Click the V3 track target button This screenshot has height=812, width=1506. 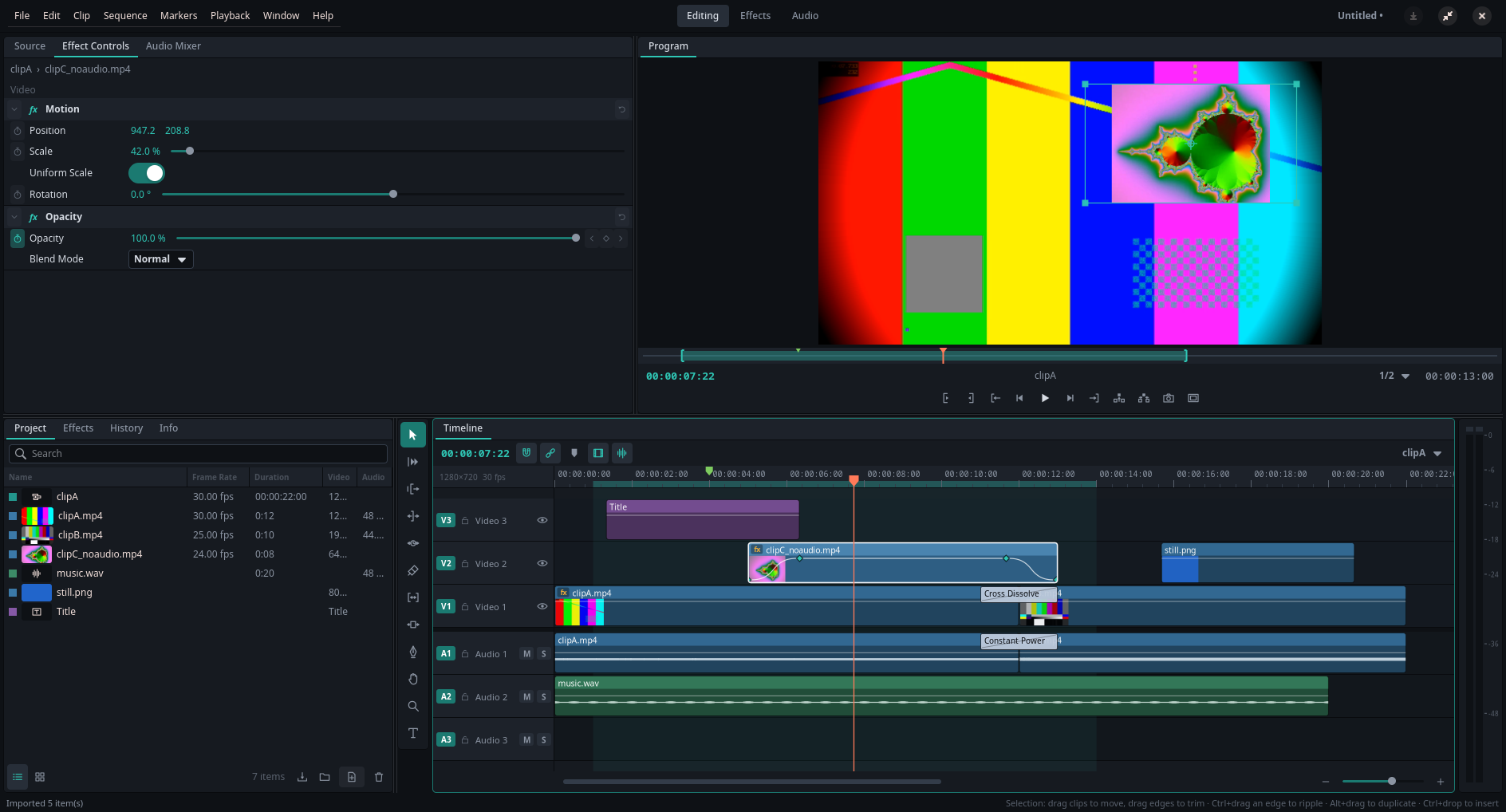coord(446,520)
